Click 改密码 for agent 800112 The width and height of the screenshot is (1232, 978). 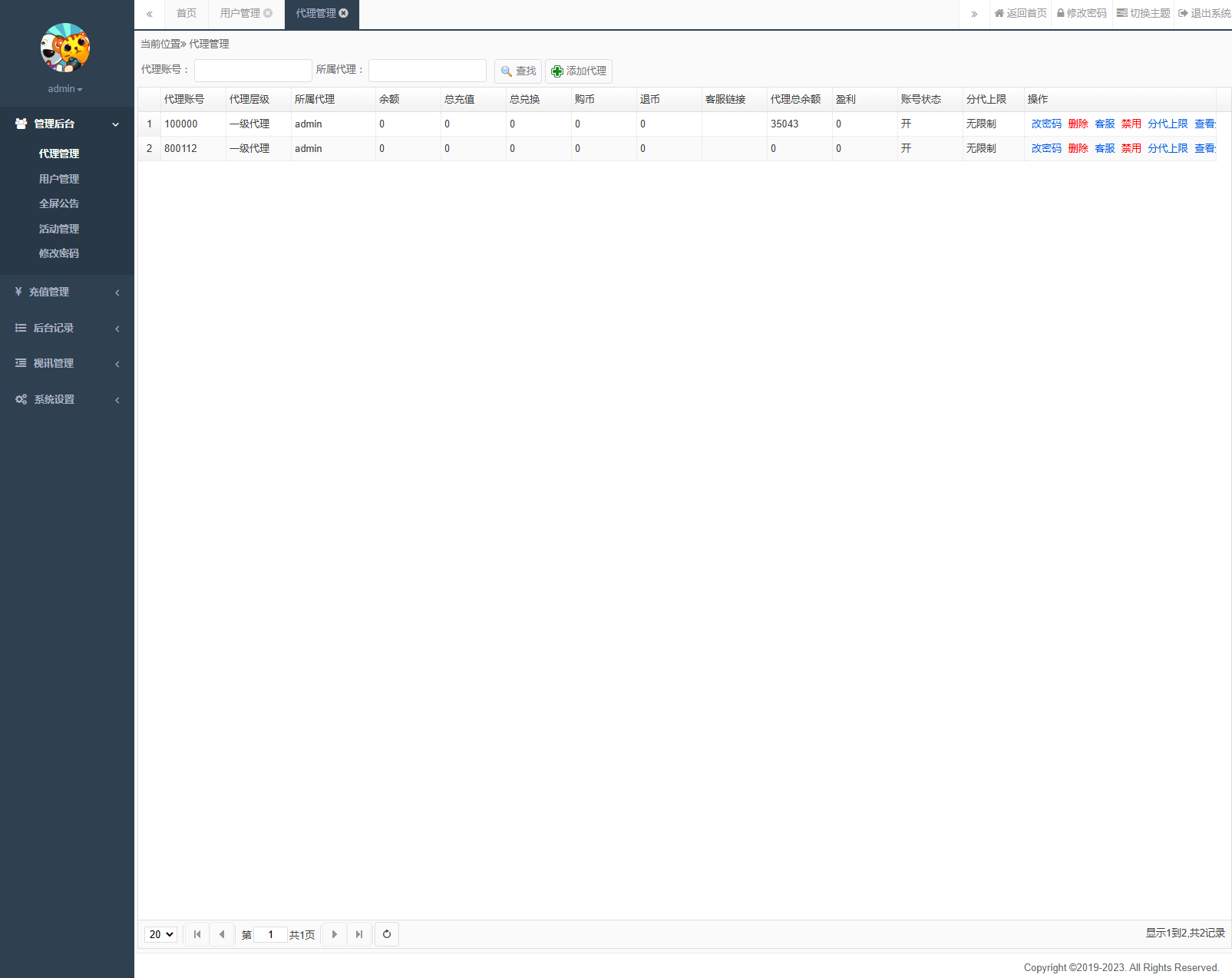(x=1046, y=148)
